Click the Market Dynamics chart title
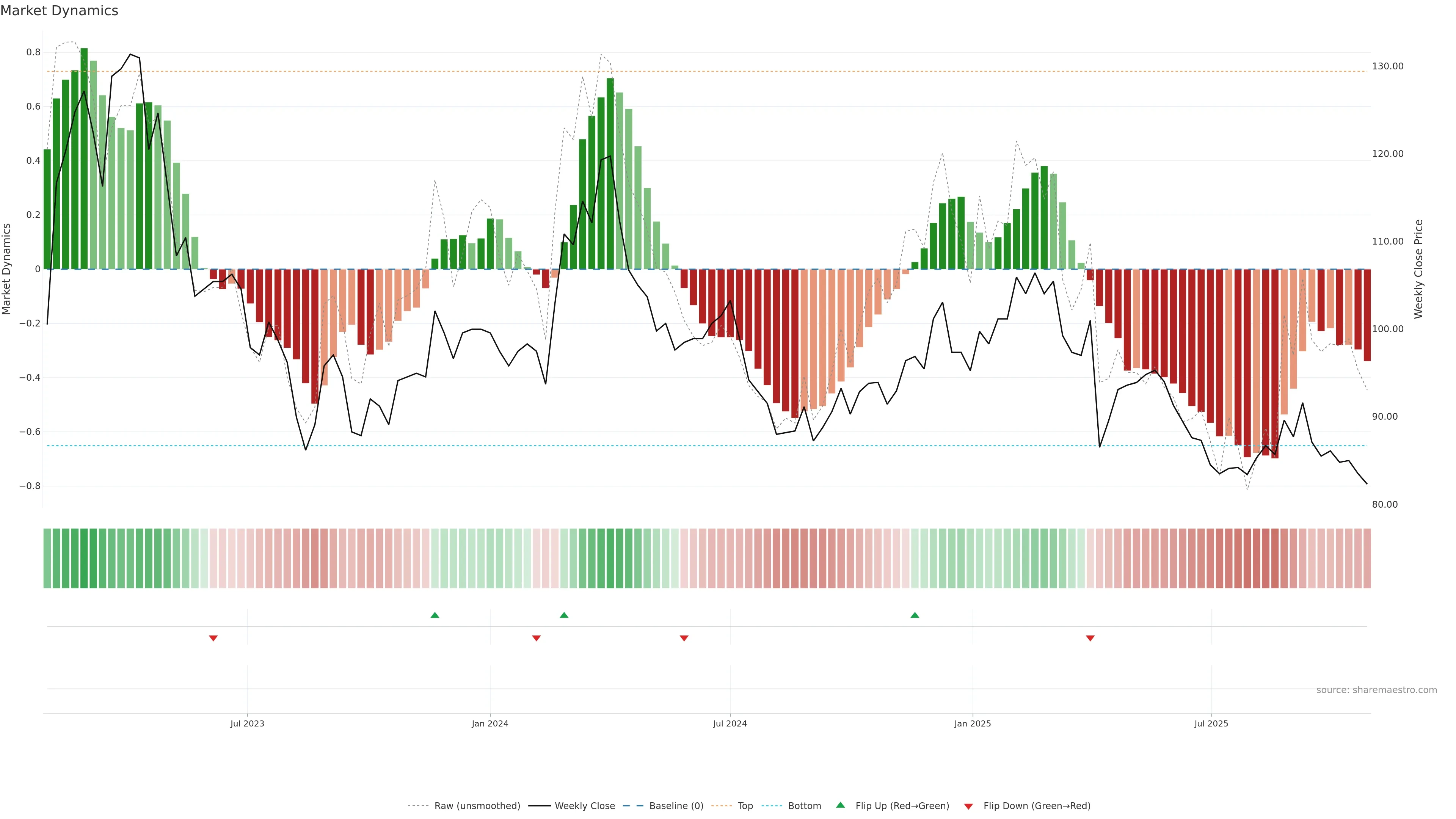Screen dimensions: 1456x819 60,11
